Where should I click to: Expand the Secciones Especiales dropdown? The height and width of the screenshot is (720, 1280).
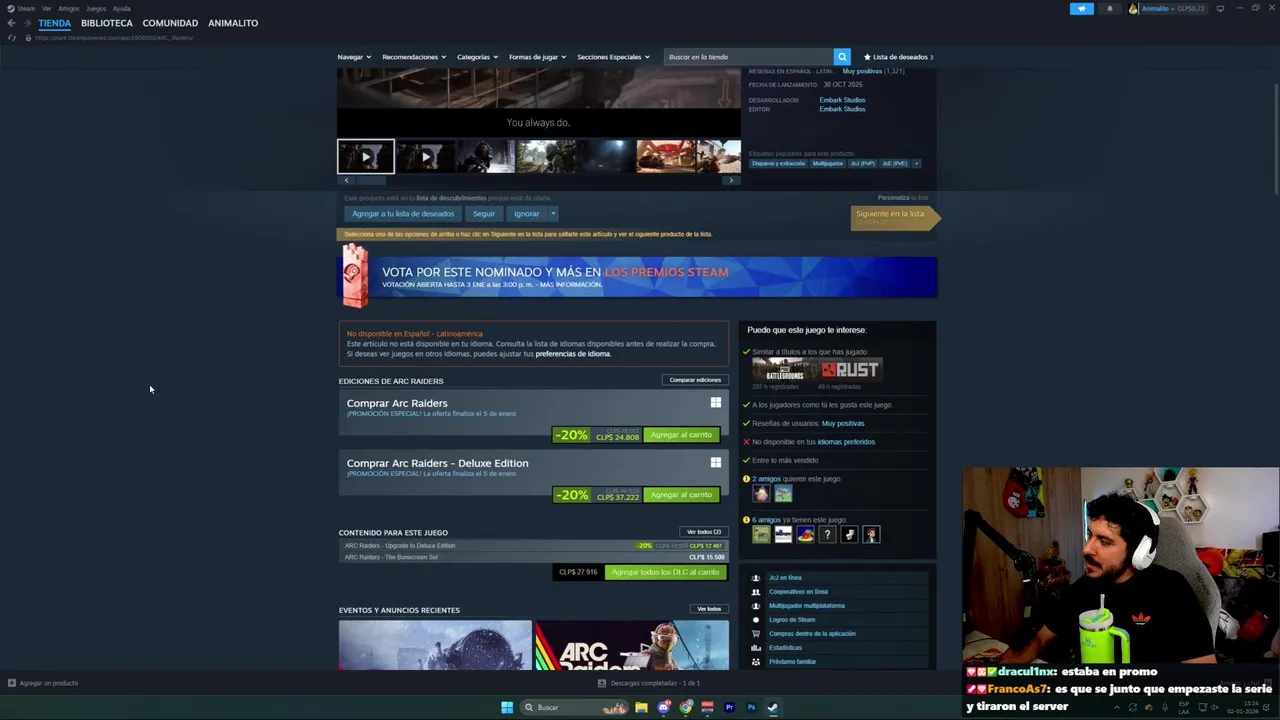(613, 57)
